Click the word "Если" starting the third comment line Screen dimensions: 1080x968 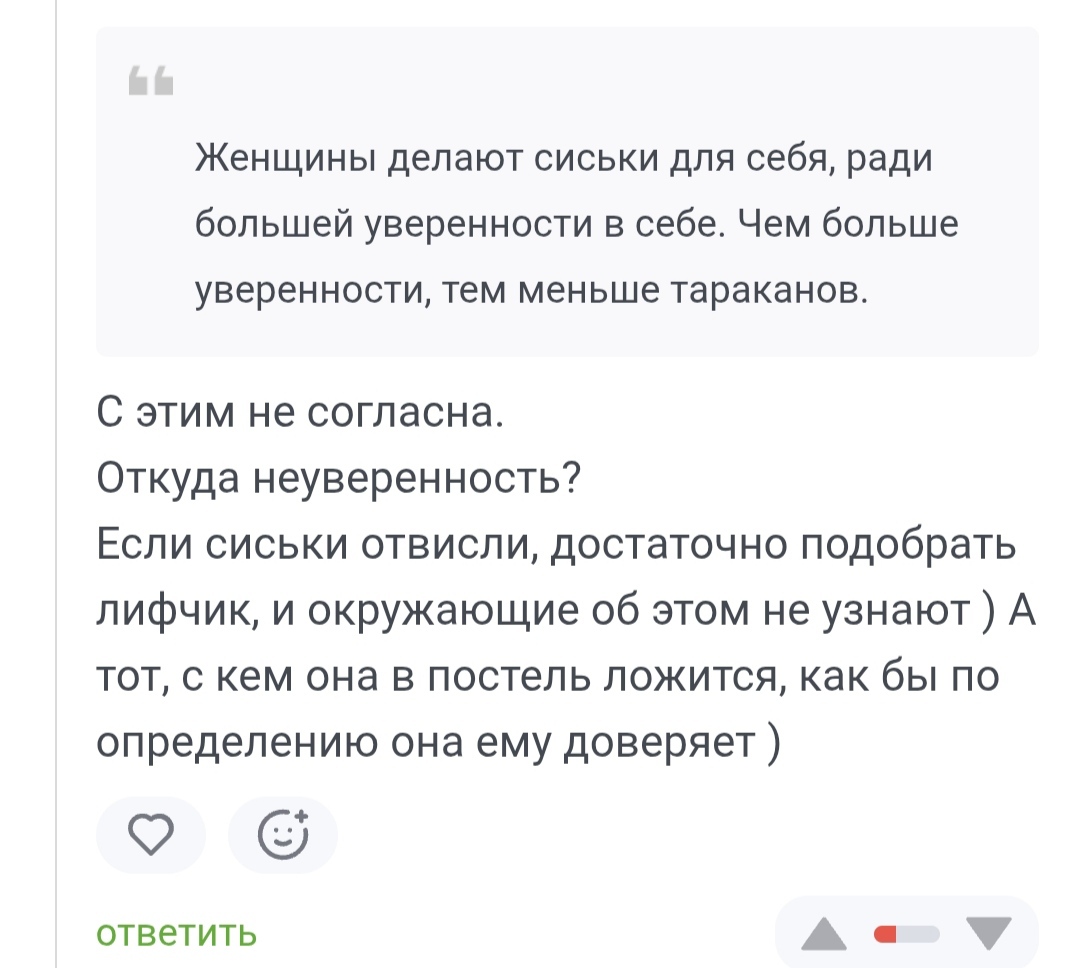[144, 547]
